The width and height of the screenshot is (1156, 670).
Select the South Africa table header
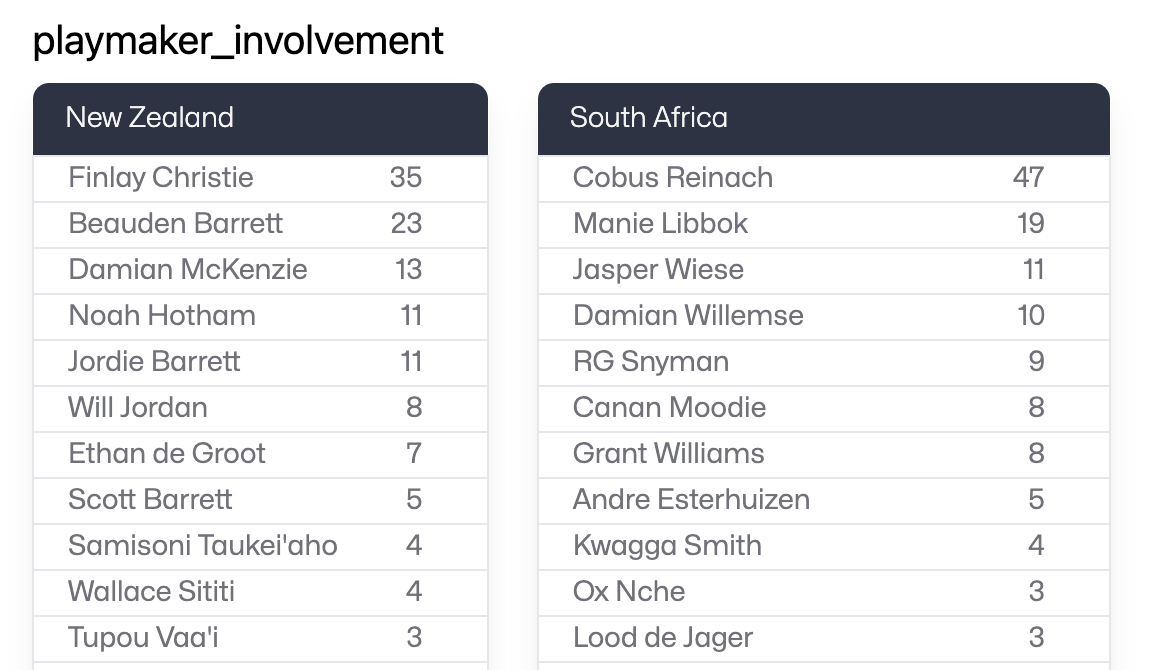[x=824, y=119]
